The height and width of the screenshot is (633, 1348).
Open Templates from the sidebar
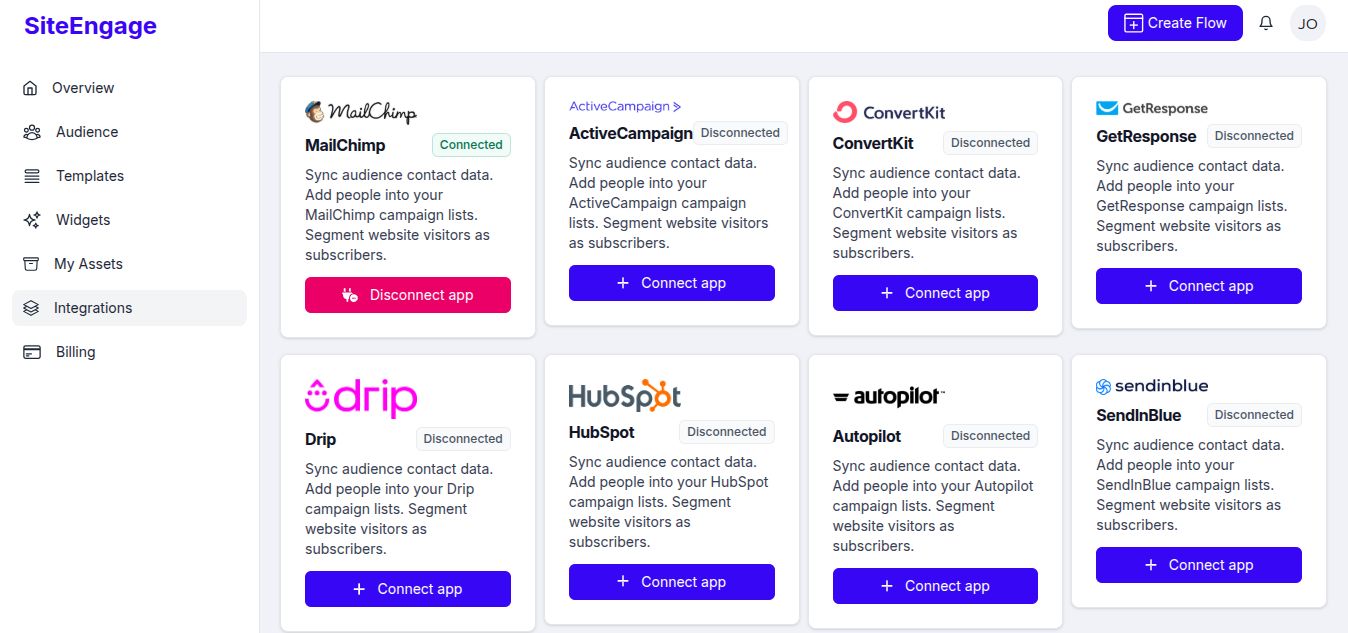(x=89, y=176)
